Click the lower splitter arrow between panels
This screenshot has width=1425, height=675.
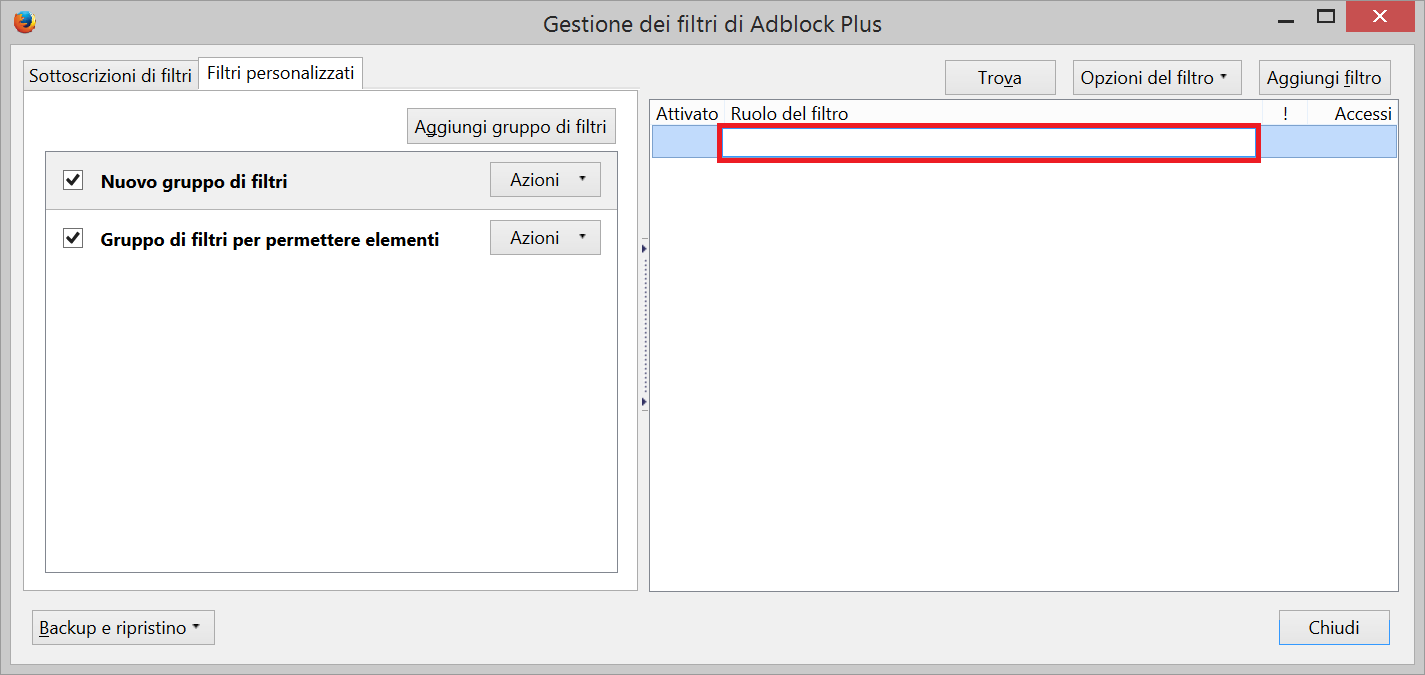click(644, 402)
